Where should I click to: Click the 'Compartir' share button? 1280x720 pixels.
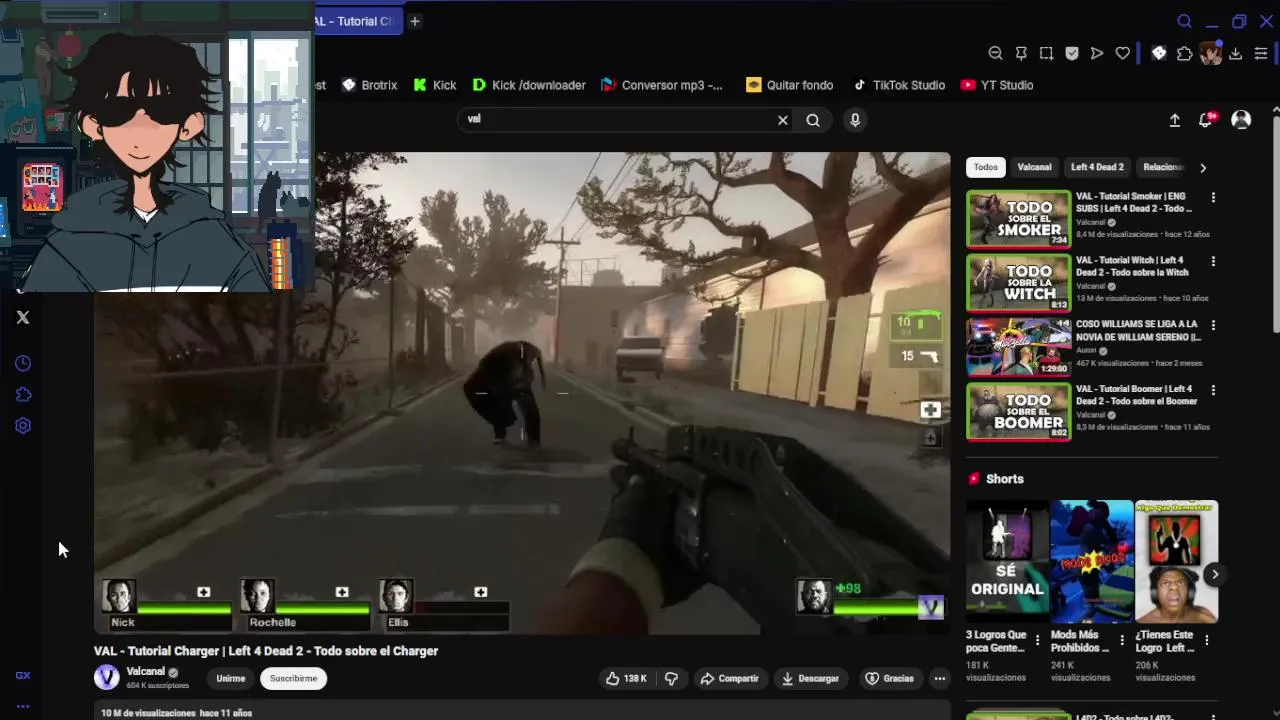[x=729, y=678]
